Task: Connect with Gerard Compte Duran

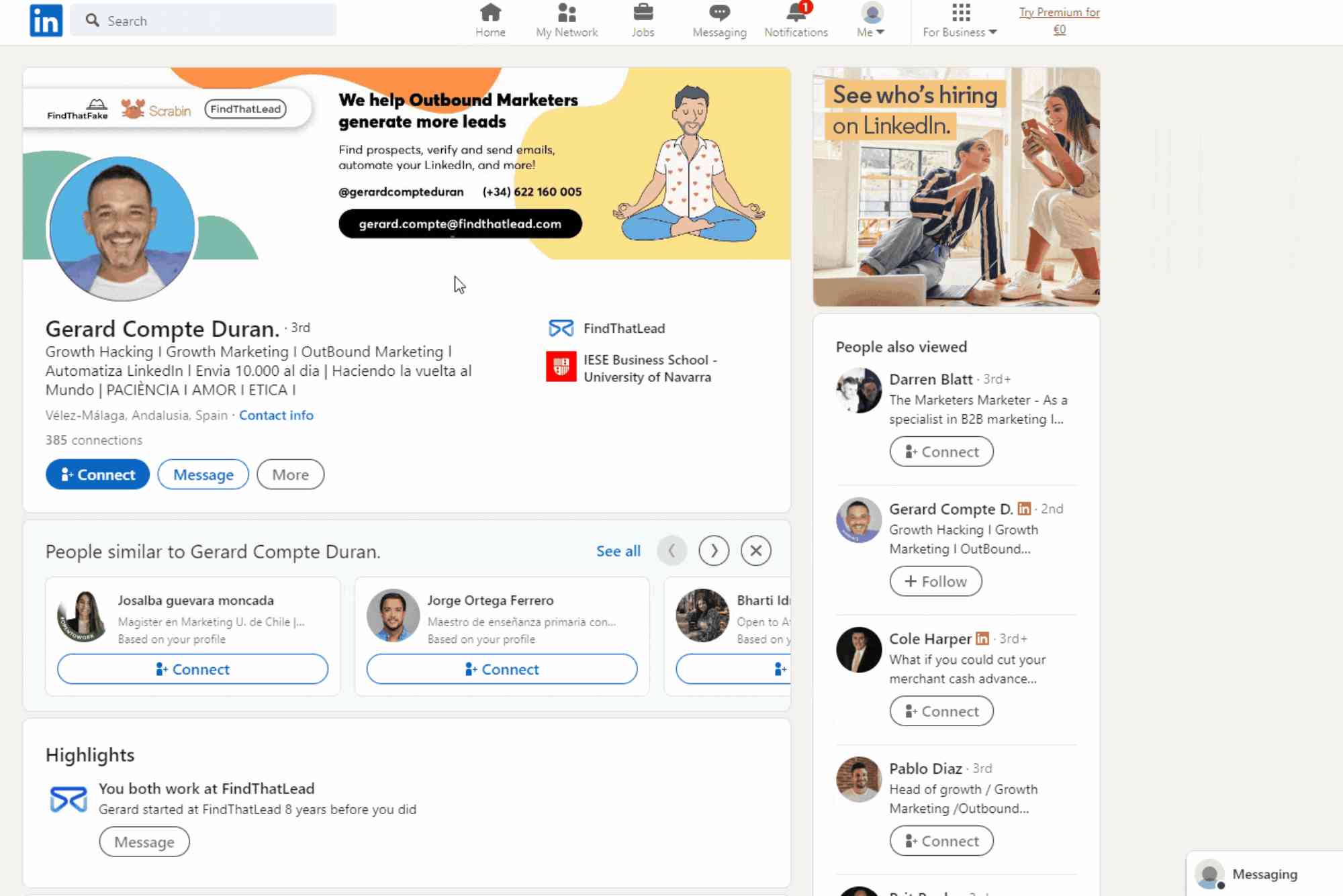Action: [x=97, y=474]
